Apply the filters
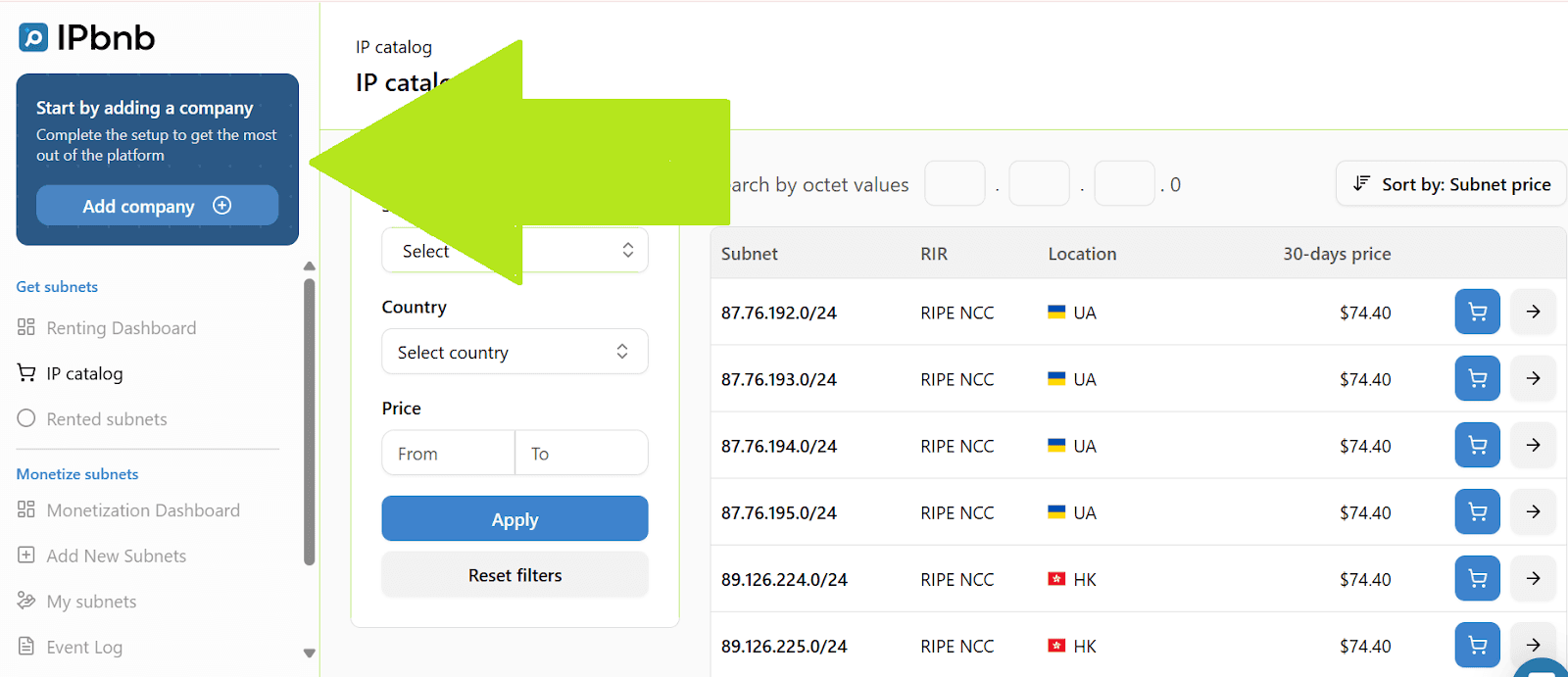1568x677 pixels. click(514, 519)
